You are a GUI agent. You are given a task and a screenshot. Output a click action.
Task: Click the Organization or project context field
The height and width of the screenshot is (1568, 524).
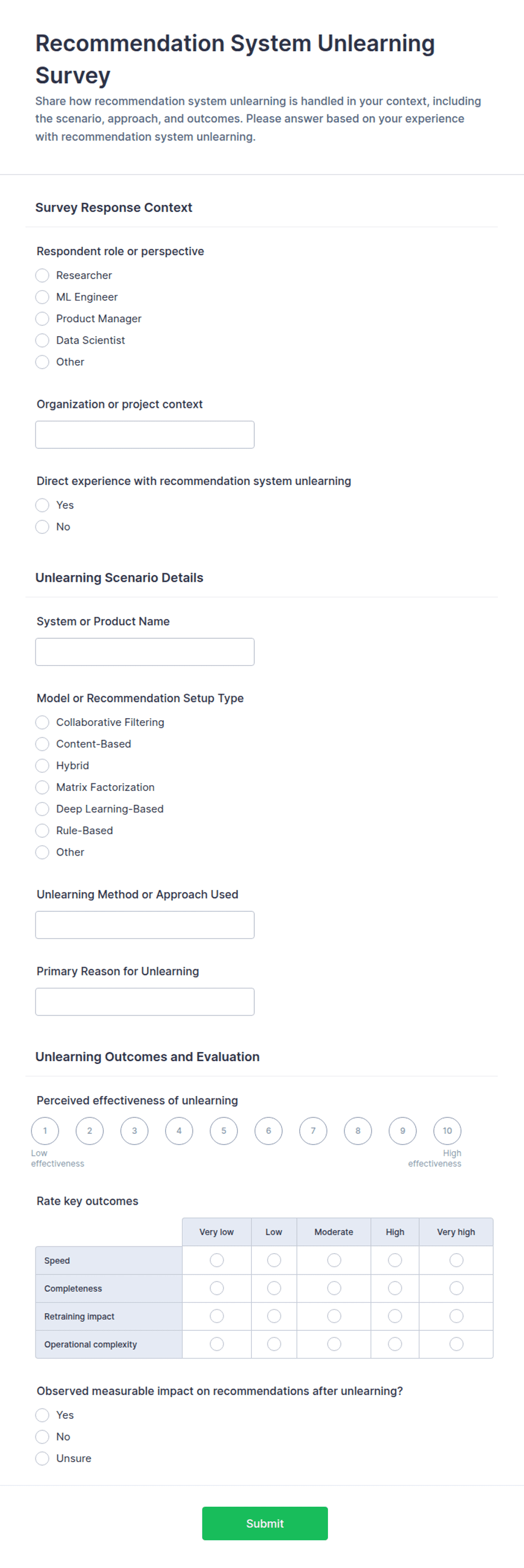145,435
